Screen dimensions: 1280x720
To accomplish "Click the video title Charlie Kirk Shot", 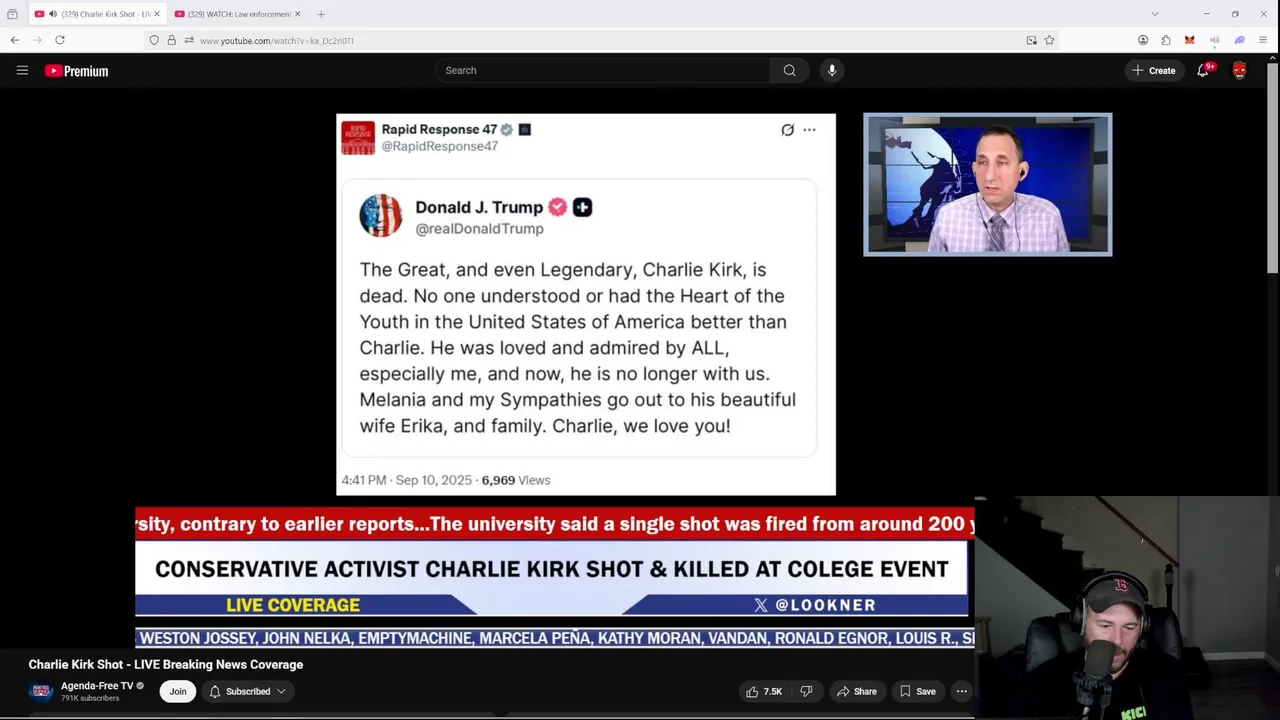I will (166, 664).
